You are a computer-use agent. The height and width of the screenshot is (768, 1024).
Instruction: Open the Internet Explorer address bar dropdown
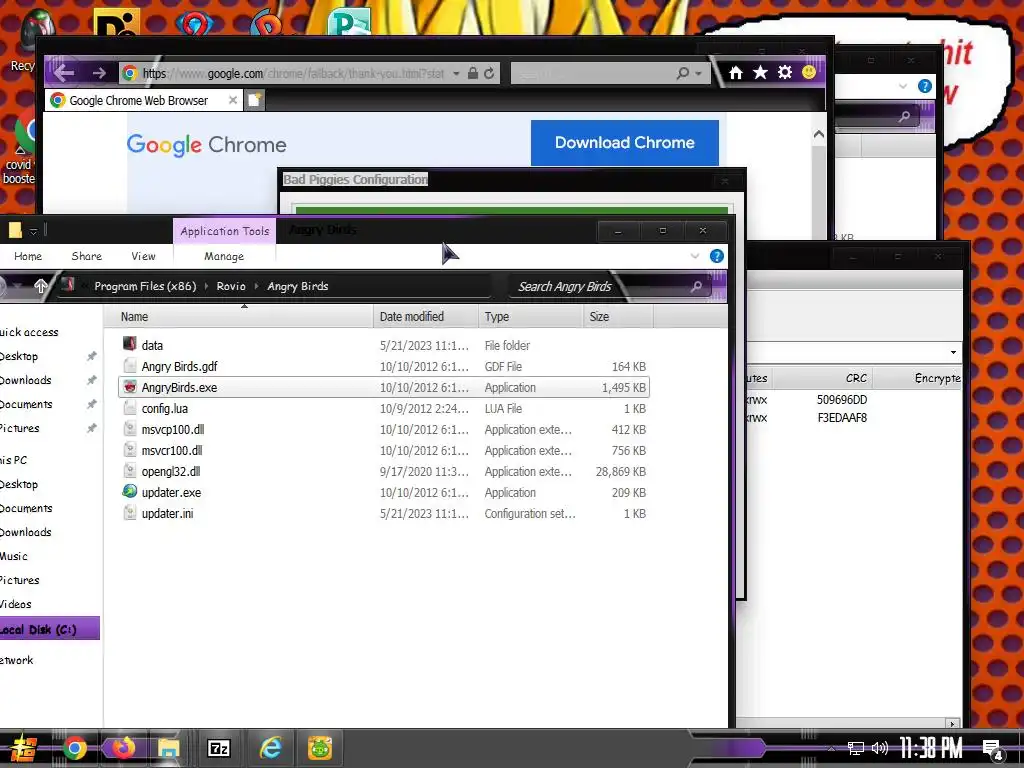pyautogui.click(x=456, y=73)
